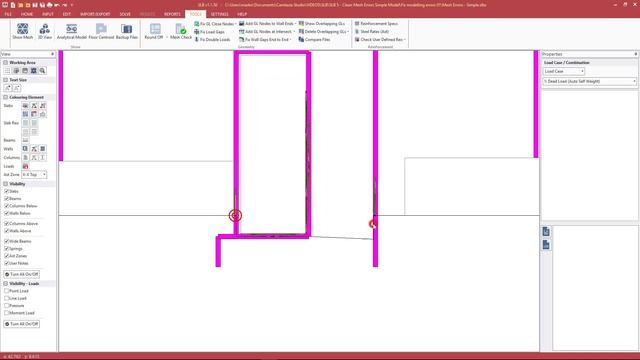Image resolution: width=640 pixels, height=360 pixels.
Task: Click Show Overlapping GLs
Action: [322, 24]
